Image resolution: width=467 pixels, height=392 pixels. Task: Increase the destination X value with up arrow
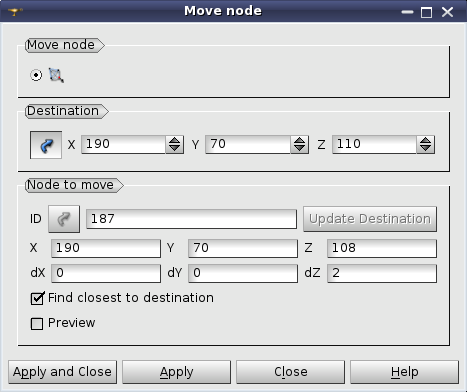click(x=175, y=141)
